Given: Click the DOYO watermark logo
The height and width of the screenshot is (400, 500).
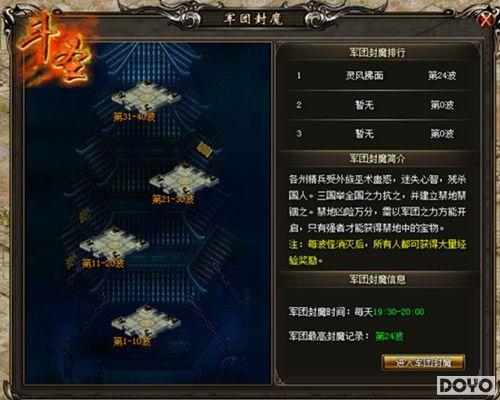Looking at the screenshot, I should click(466, 386).
